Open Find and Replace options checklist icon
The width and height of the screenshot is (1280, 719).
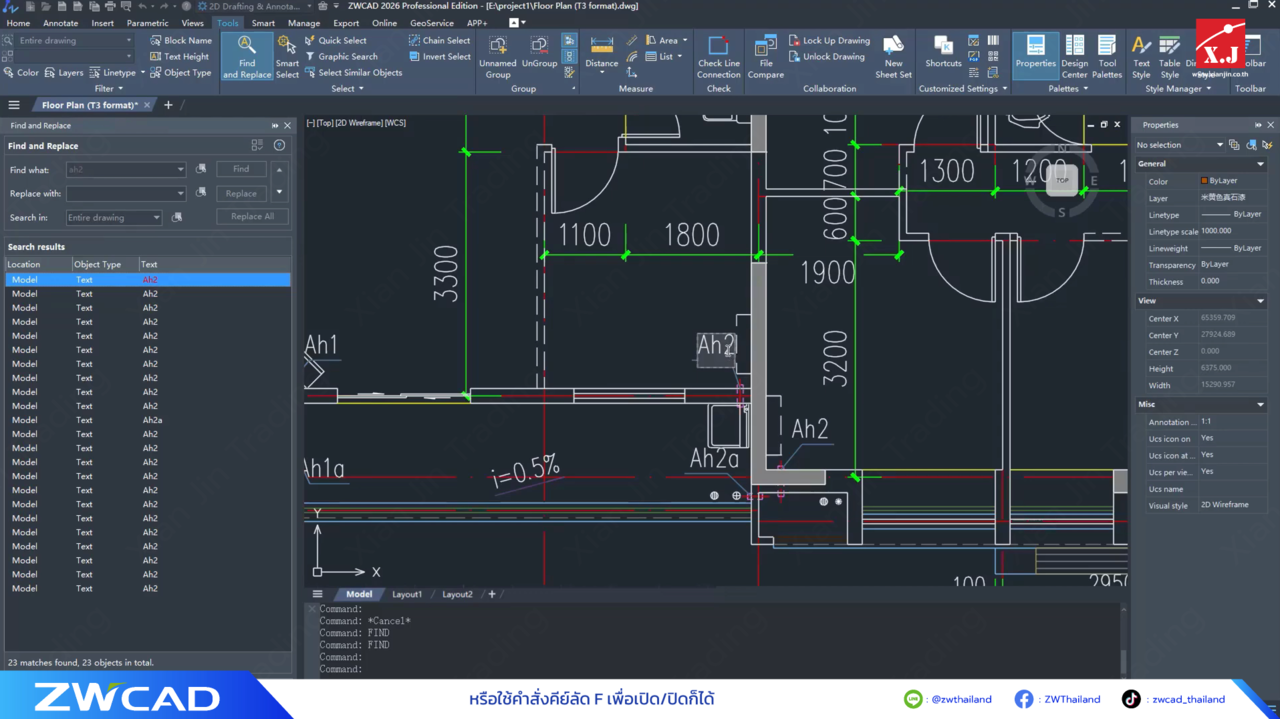click(x=257, y=146)
